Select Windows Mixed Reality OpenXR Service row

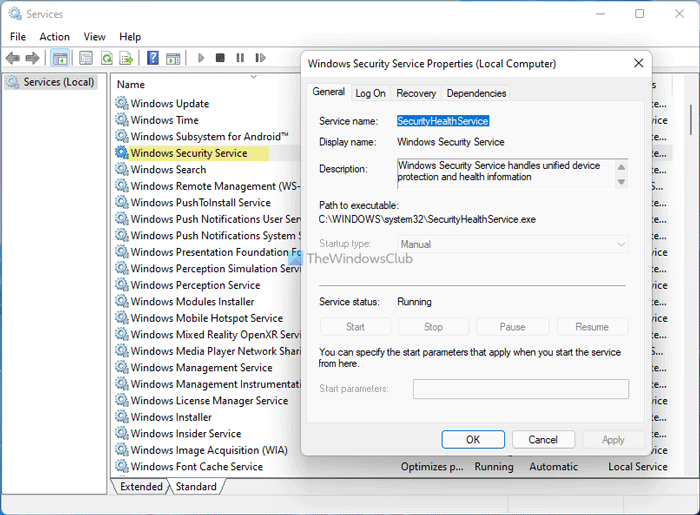(x=208, y=334)
